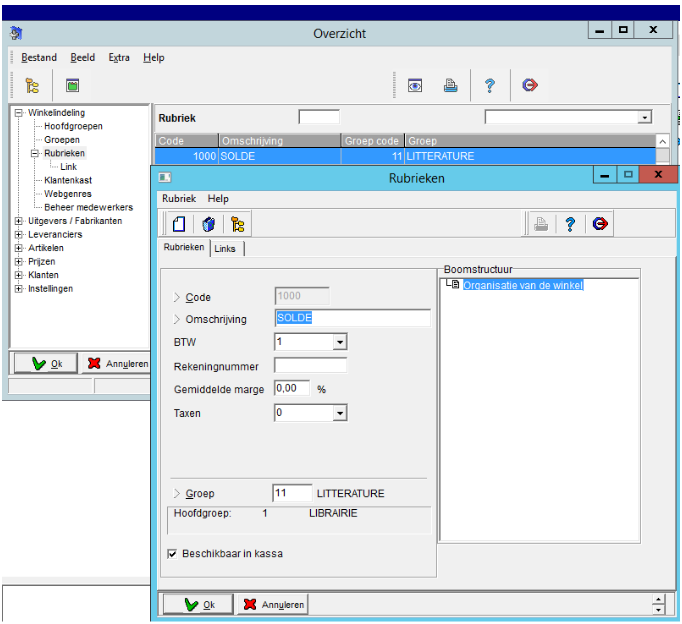
Task: Select Hoofdgroepen in the tree
Action: click(x=74, y=126)
